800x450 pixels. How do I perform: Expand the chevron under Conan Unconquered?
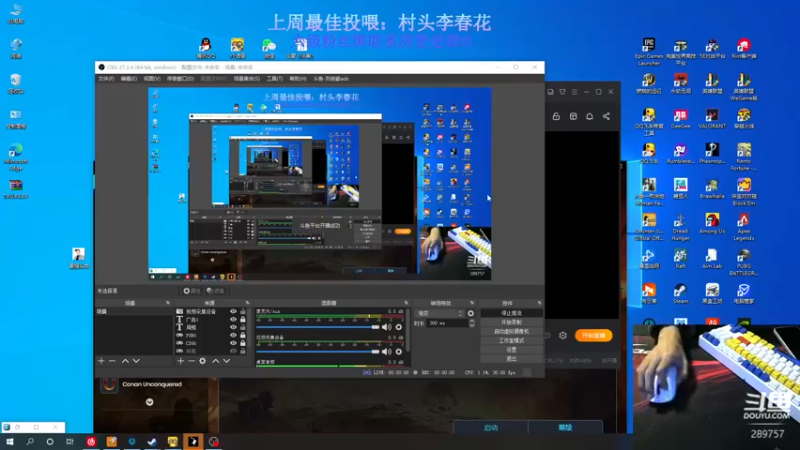pos(149,402)
